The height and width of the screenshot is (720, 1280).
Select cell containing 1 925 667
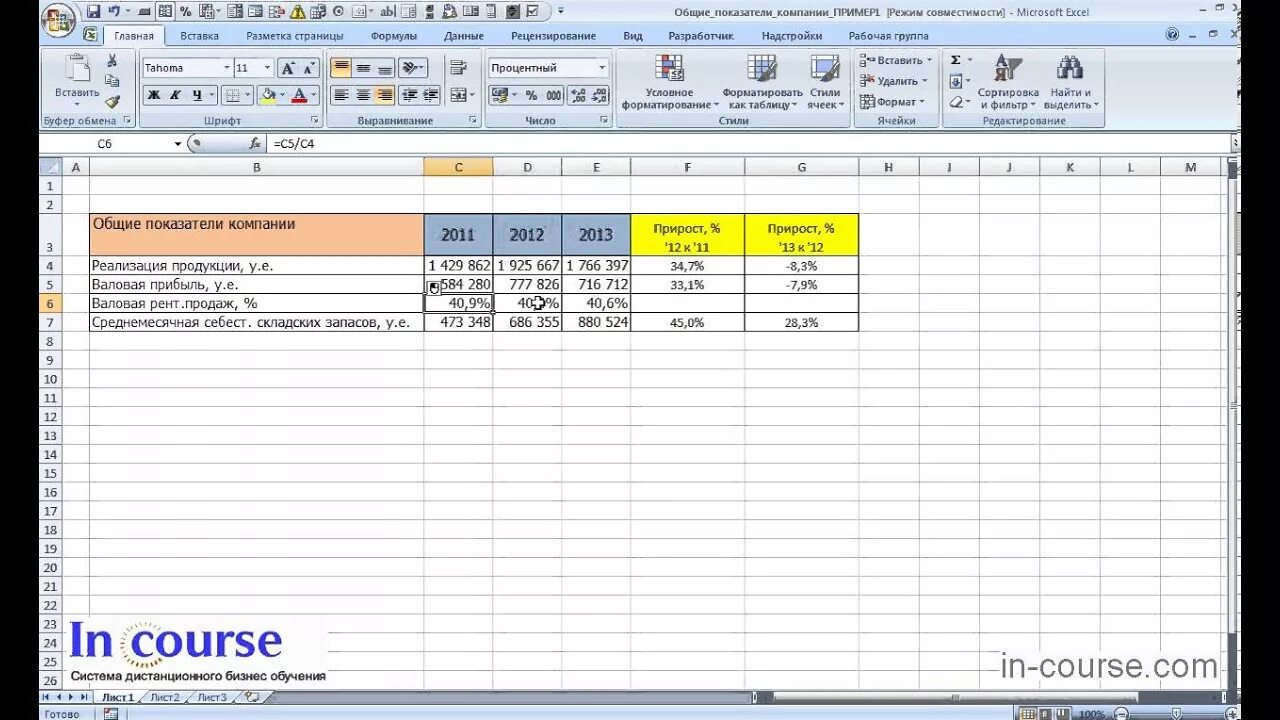click(x=527, y=266)
